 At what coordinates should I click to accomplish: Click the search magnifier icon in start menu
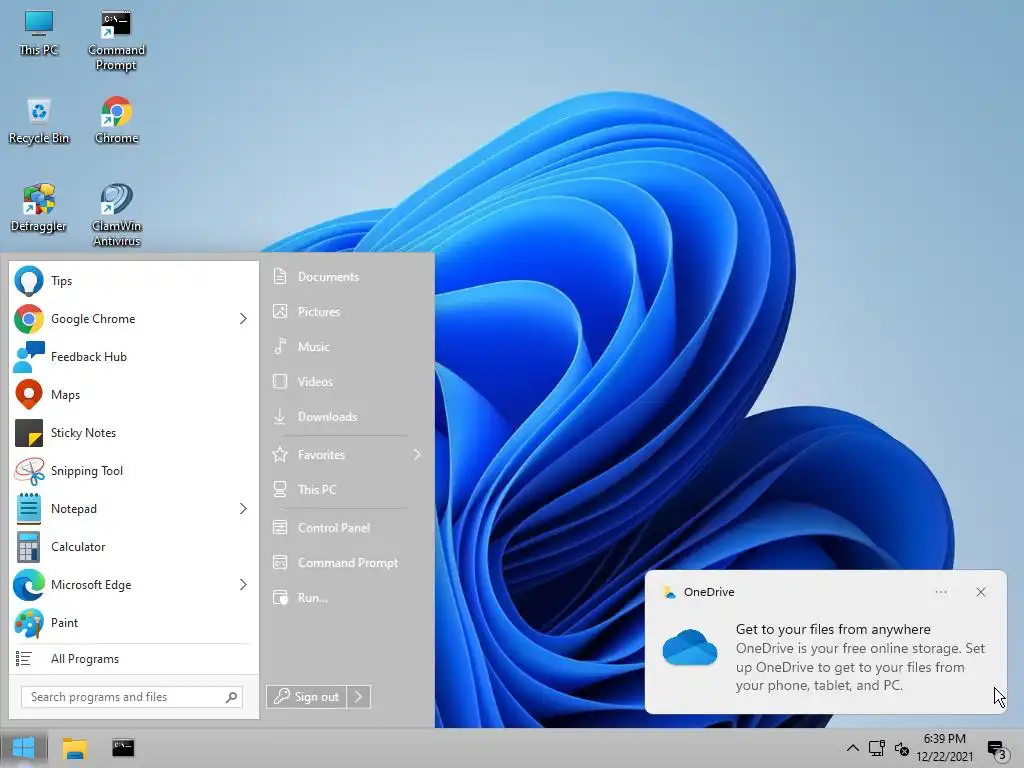231,697
